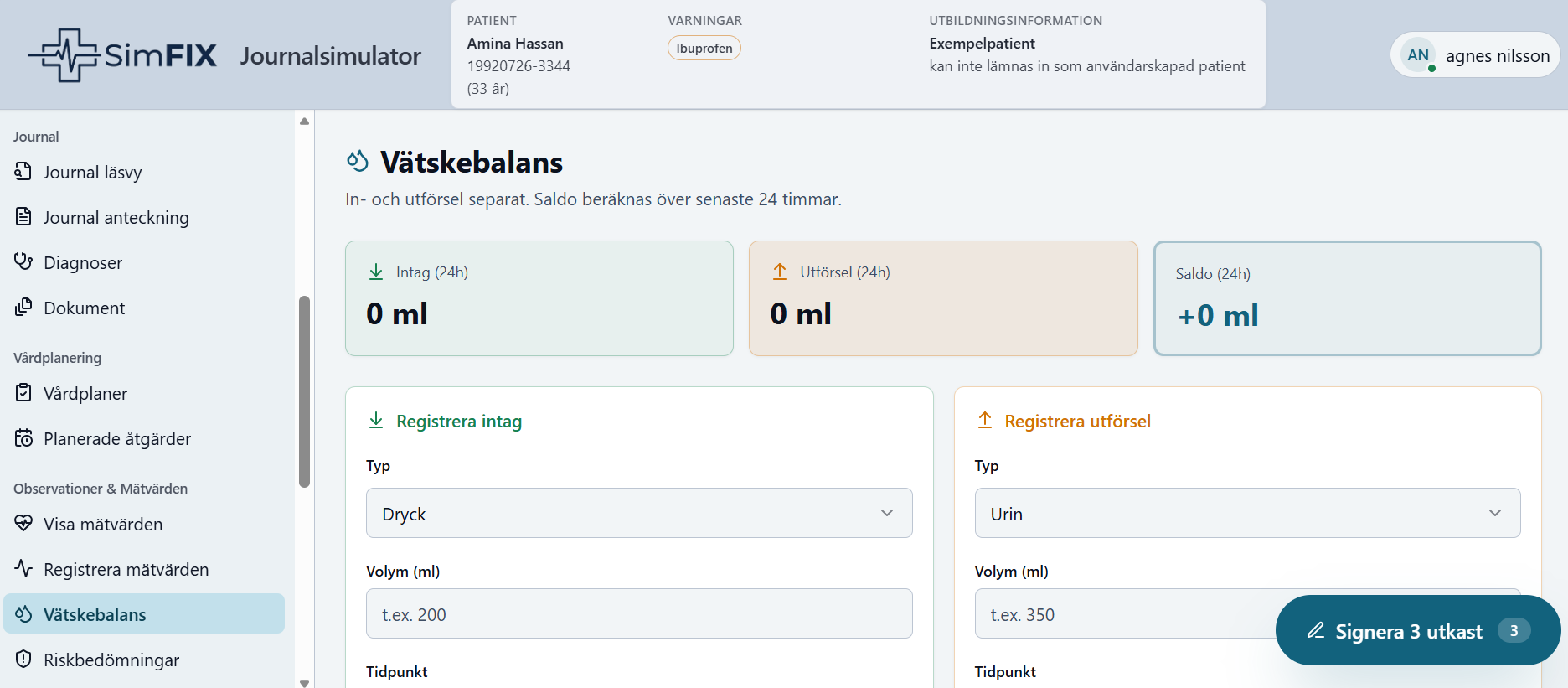Click the Registrera mätvärden pulse icon

point(23,569)
